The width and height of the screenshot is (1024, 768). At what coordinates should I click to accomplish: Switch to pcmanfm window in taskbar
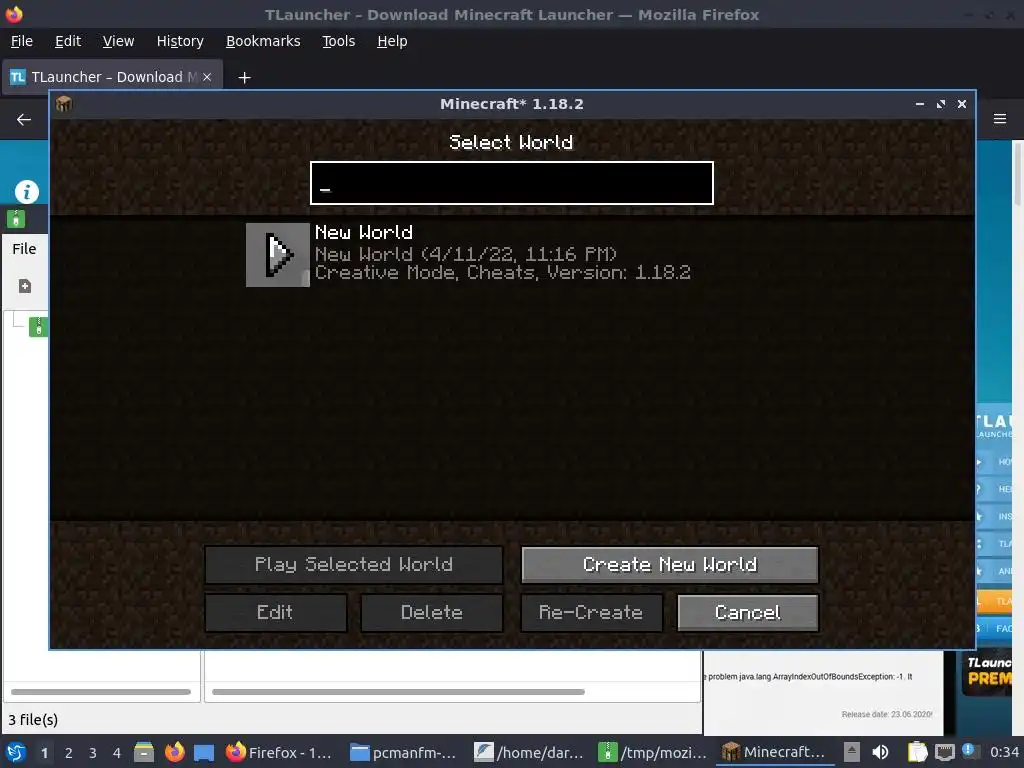point(403,752)
